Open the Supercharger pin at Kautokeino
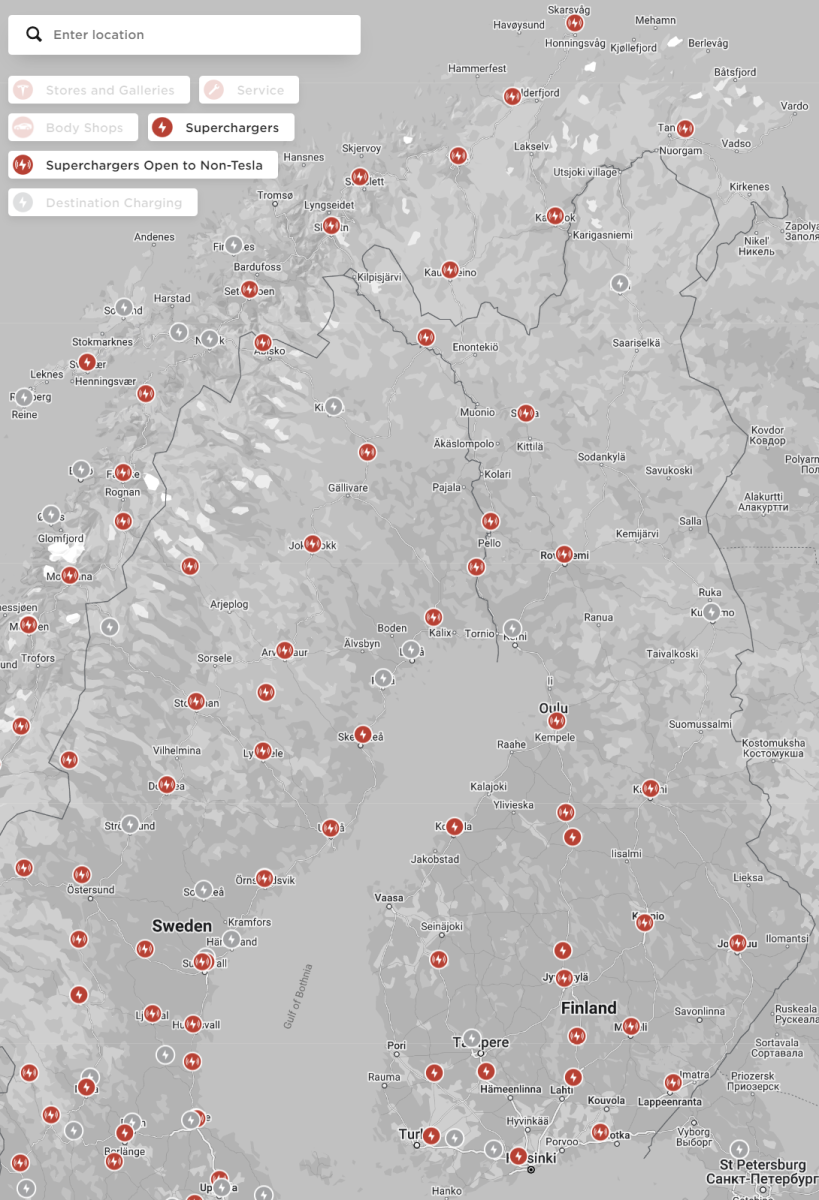The image size is (819, 1200). [x=450, y=269]
